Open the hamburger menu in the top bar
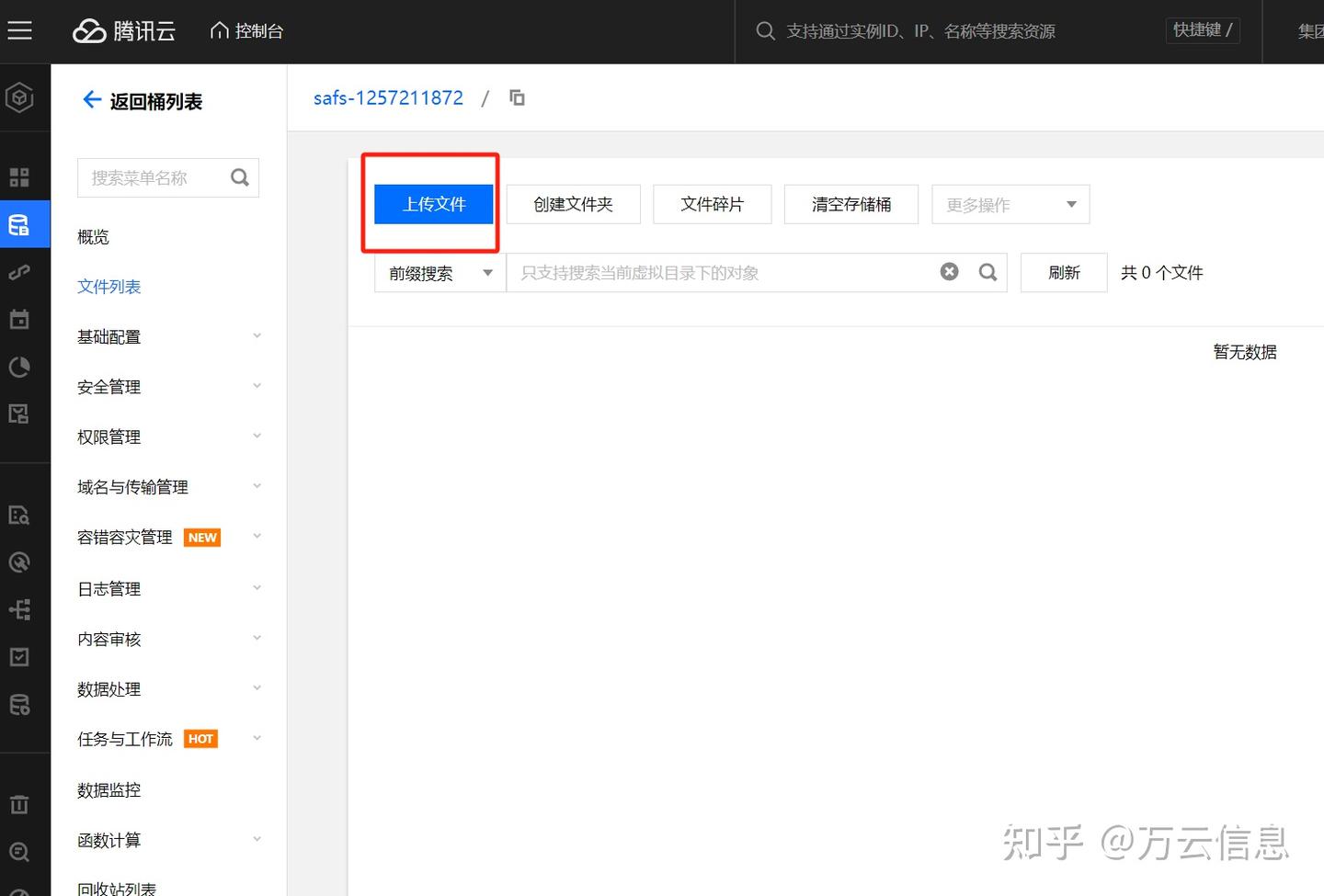 [19, 31]
